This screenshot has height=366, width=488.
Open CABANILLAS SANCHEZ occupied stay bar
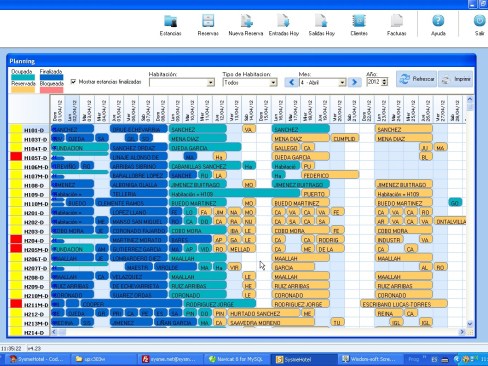coord(205,166)
